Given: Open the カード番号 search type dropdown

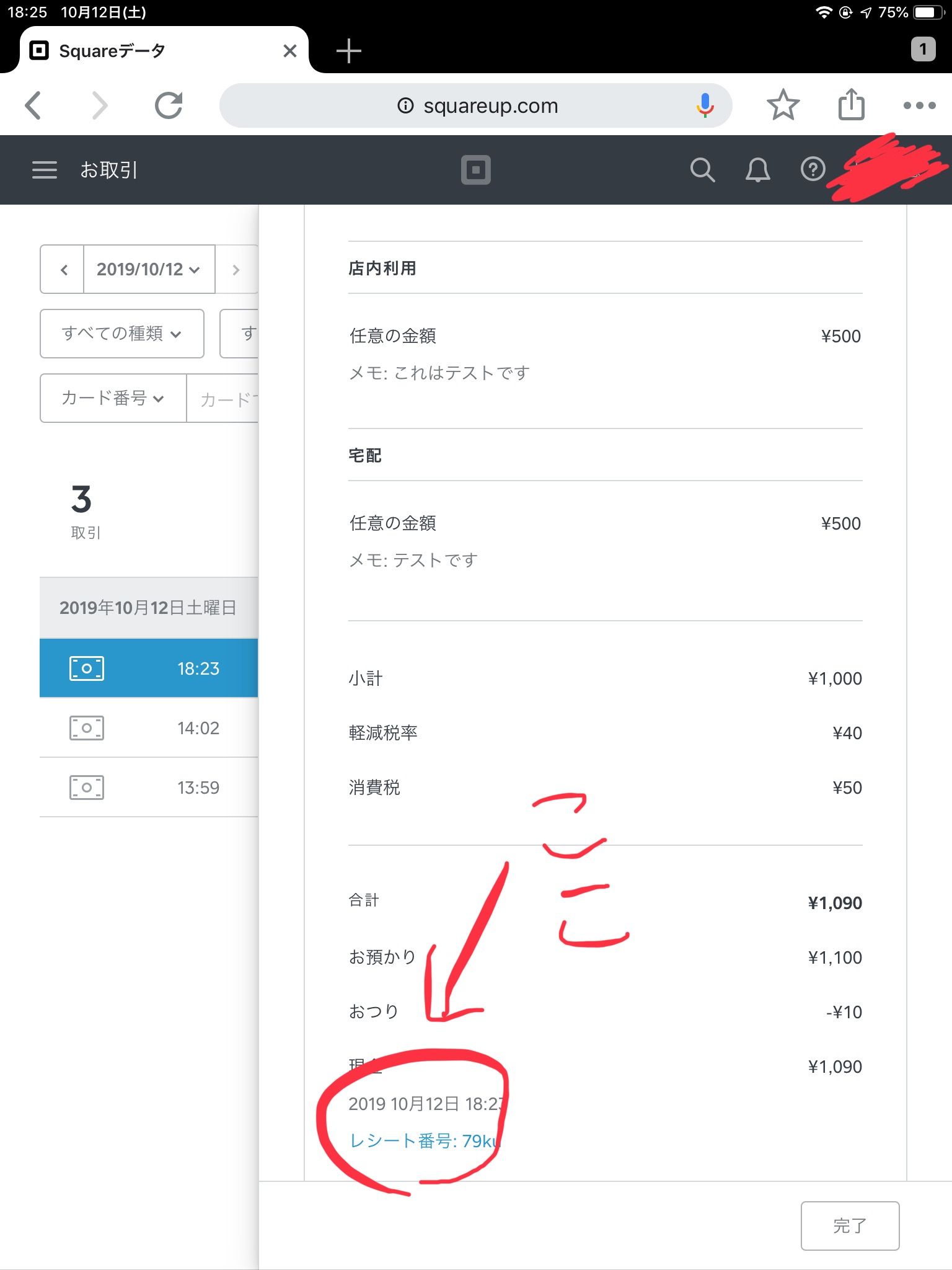Looking at the screenshot, I should (x=113, y=398).
